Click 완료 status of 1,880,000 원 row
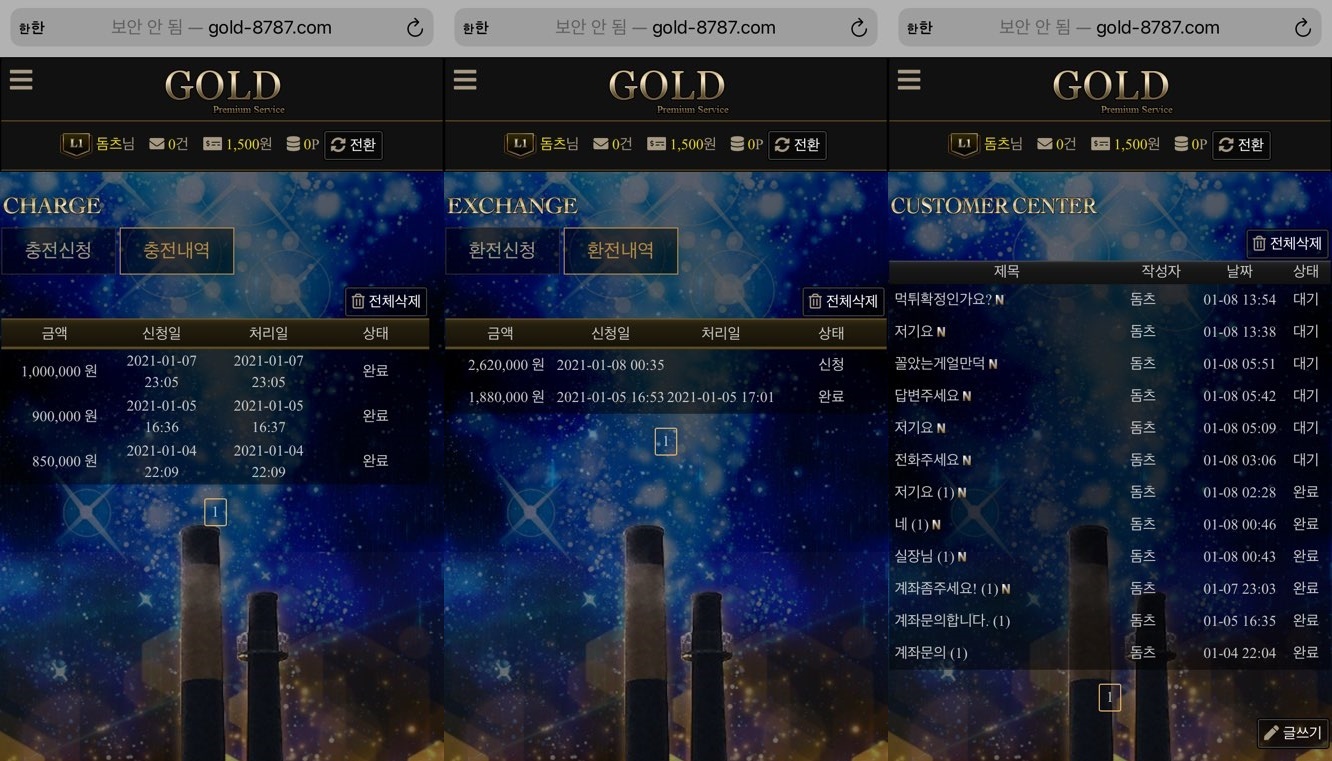Screen dimensions: 1332x761 click(831, 397)
